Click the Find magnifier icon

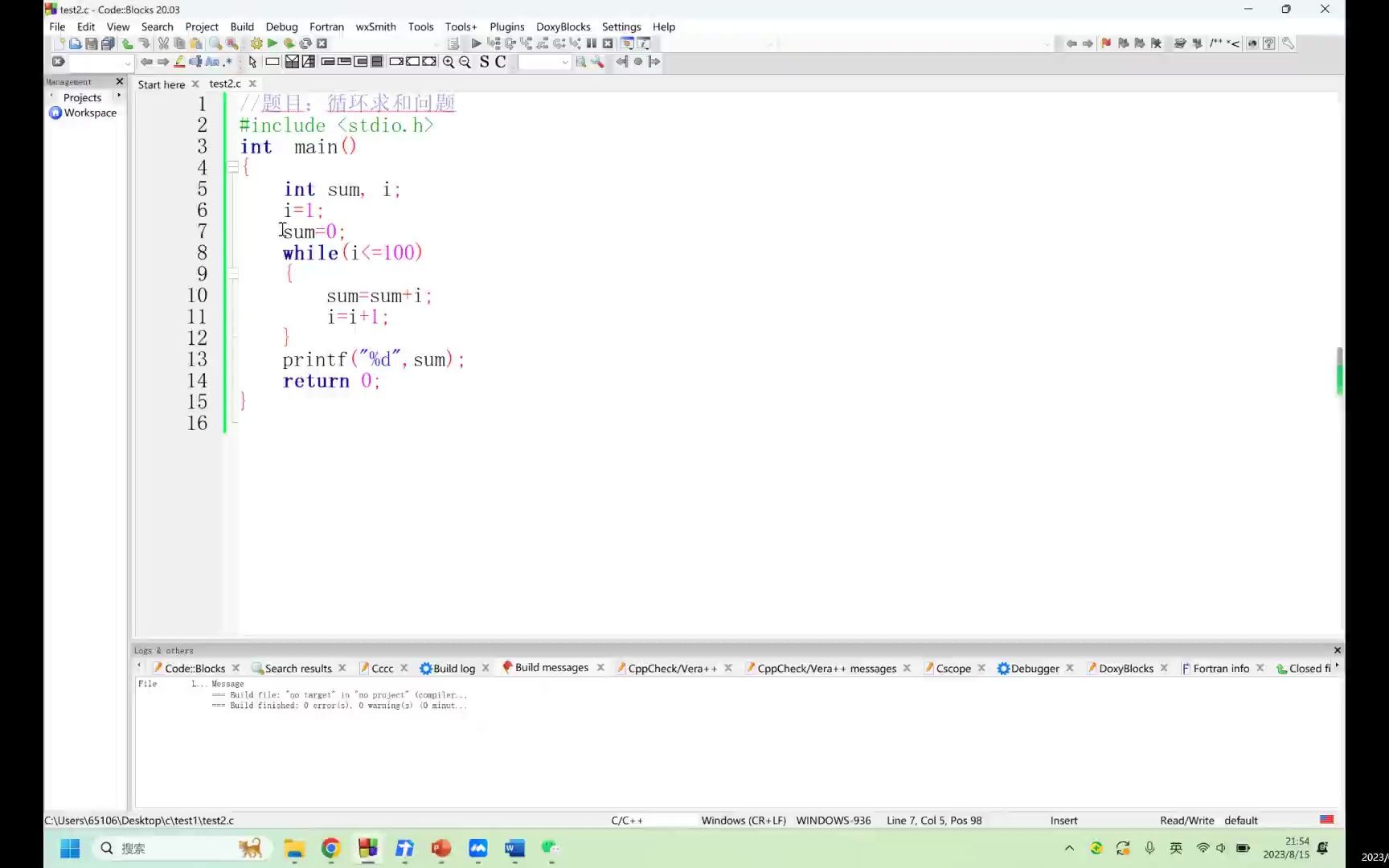215,43
